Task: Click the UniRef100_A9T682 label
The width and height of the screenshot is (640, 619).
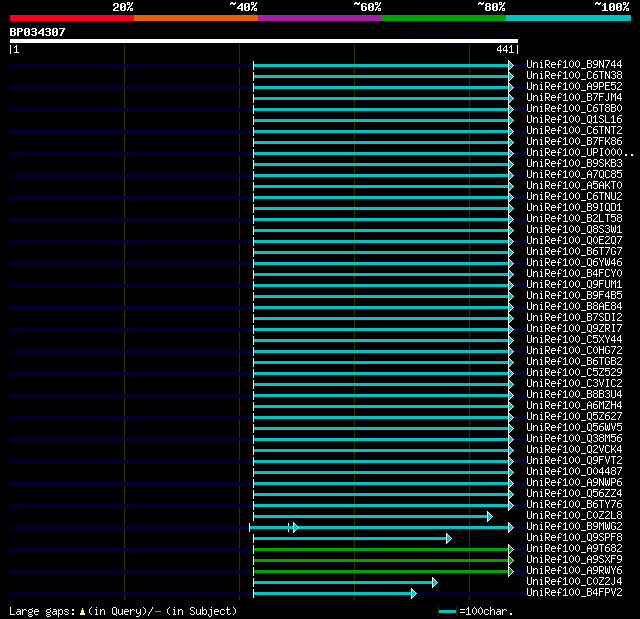Action: click(x=574, y=549)
